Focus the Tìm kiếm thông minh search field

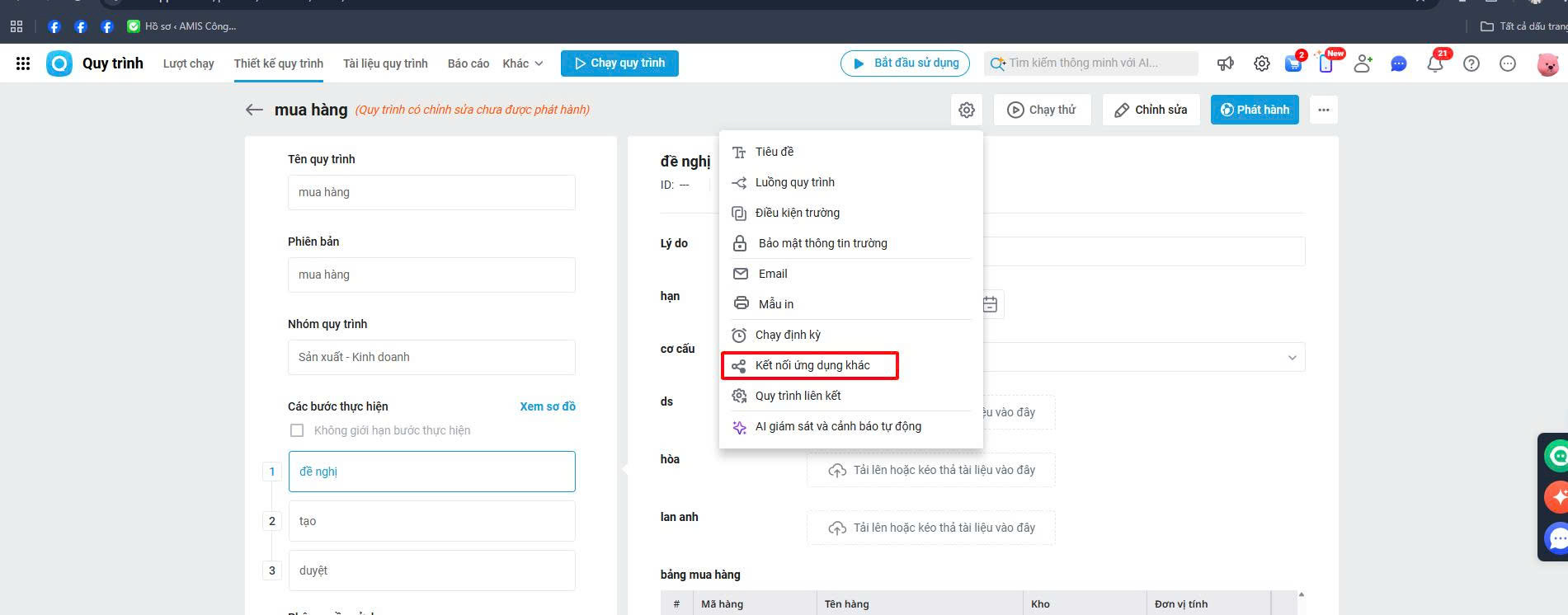1091,63
